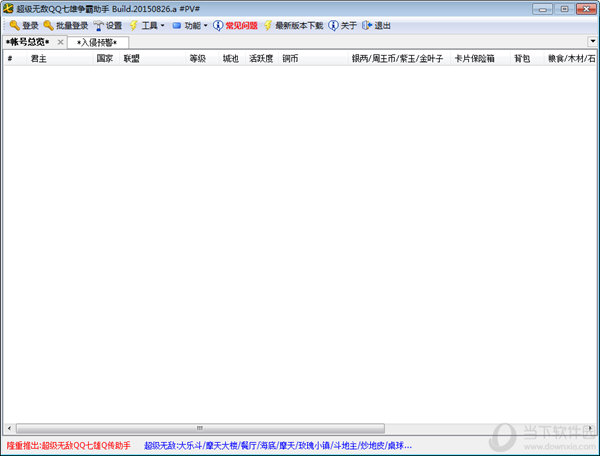
Task: Sort by the 君主 column header
Action: (x=38, y=59)
